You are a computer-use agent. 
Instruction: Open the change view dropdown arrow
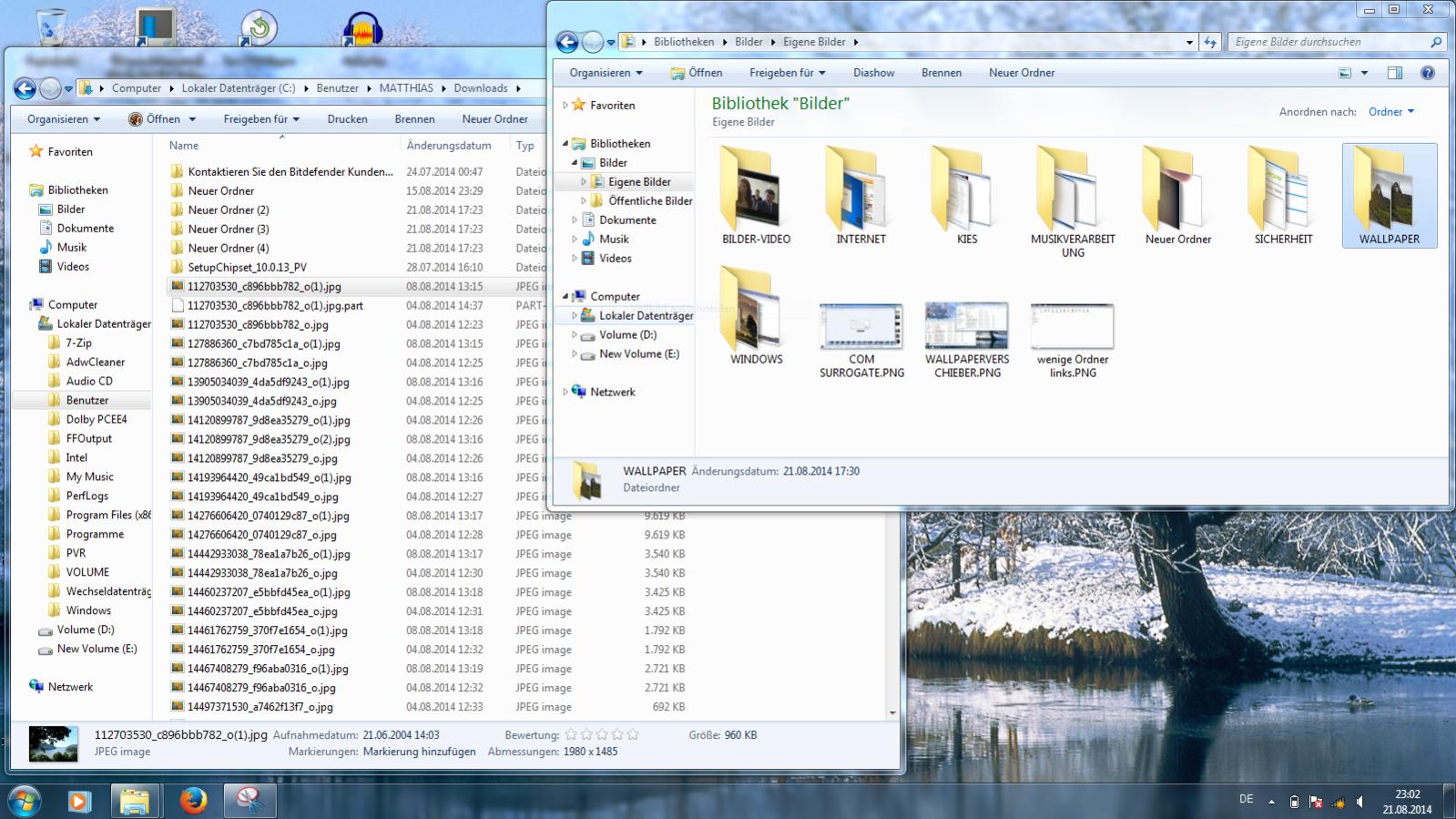1364,73
